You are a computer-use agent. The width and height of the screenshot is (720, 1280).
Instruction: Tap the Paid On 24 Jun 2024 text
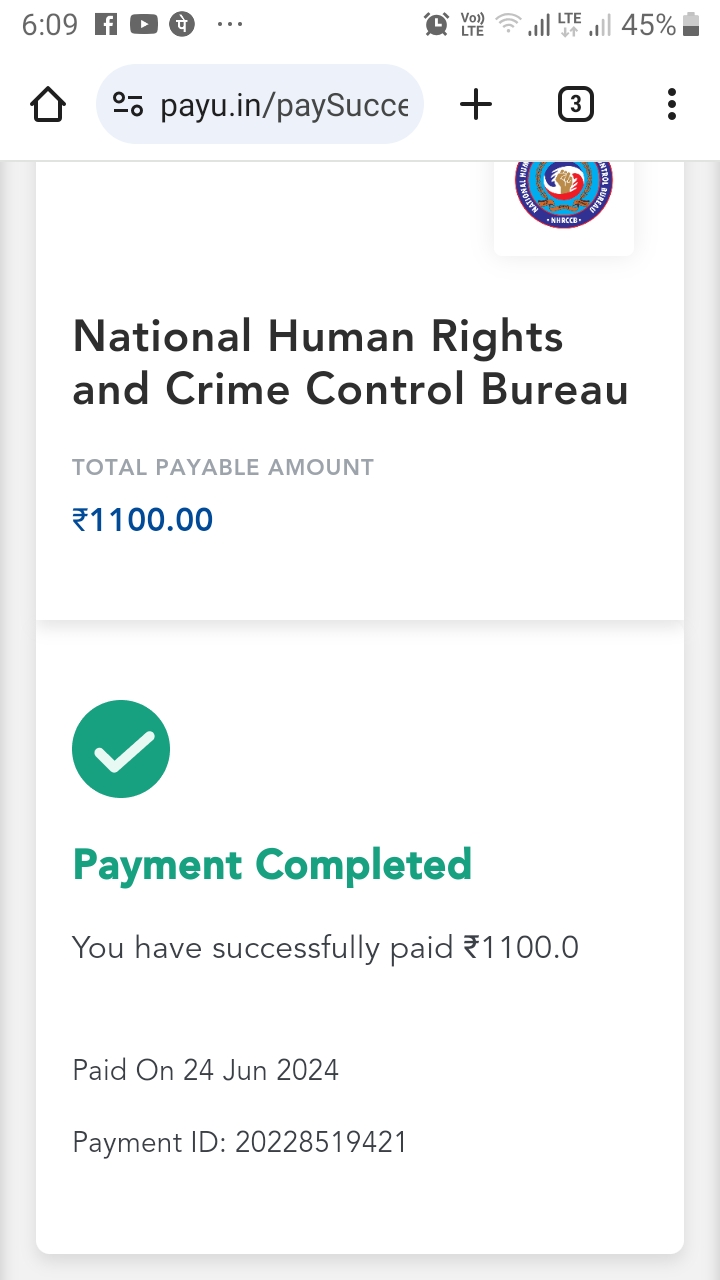pos(206,1070)
